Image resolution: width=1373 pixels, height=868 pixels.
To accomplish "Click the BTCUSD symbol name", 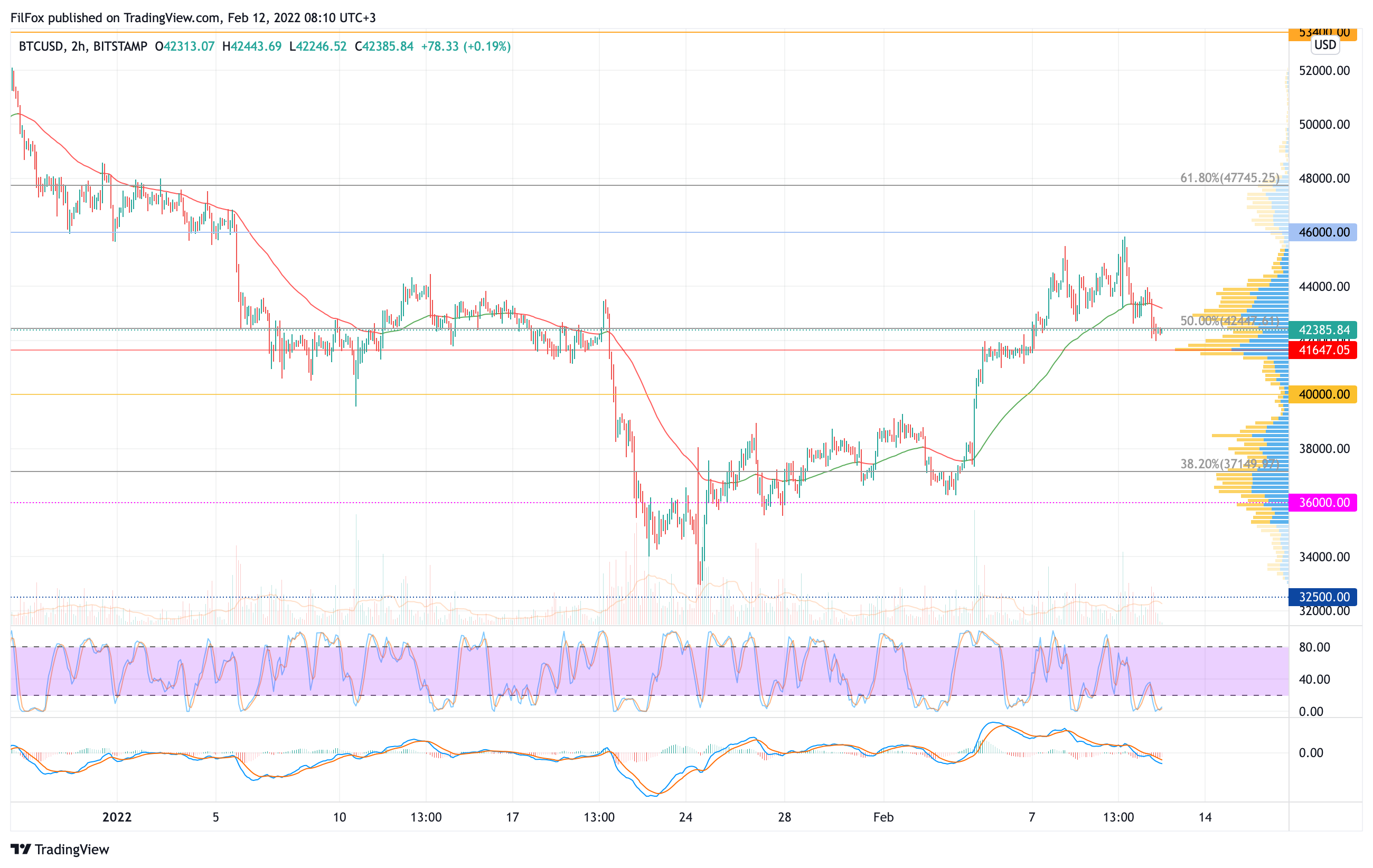I will click(x=41, y=46).
